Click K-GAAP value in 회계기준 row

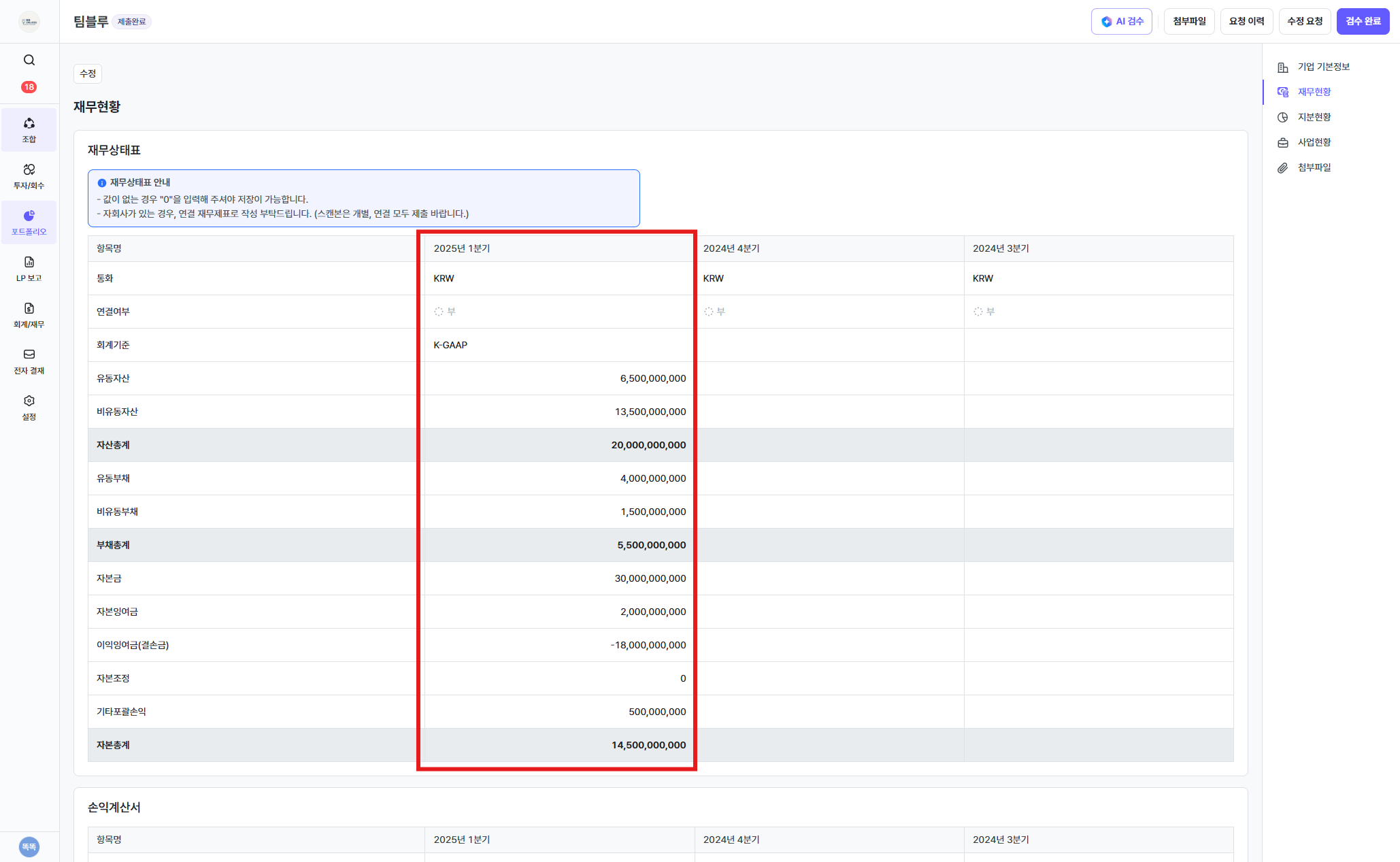coord(450,345)
